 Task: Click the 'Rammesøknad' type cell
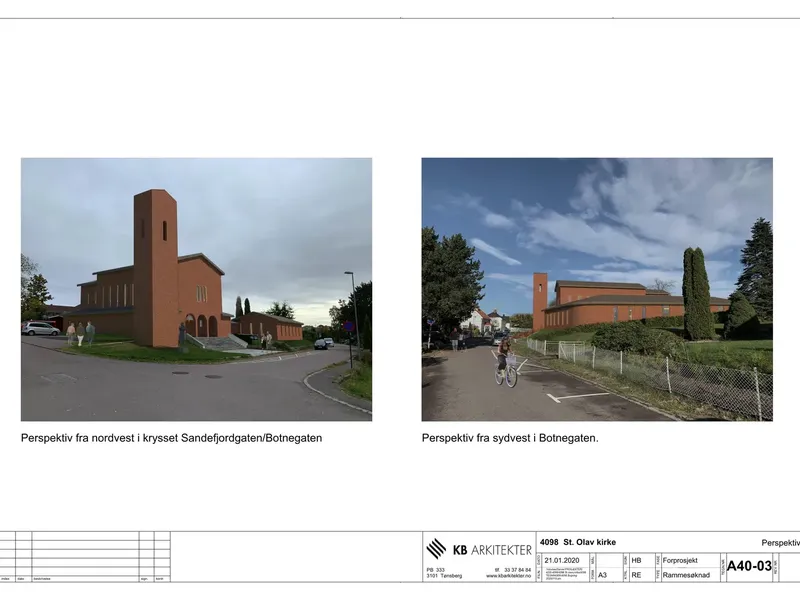686,575
